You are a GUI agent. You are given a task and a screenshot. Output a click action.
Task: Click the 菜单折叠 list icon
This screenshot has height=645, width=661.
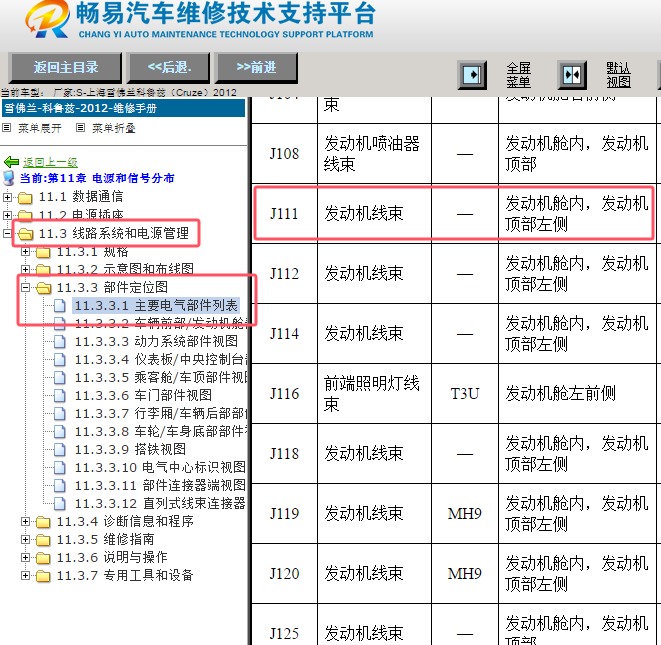(x=81, y=127)
